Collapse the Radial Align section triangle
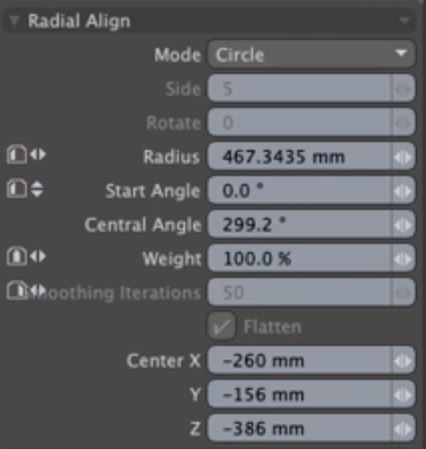Screen dimensions: 426x449 [14, 21]
